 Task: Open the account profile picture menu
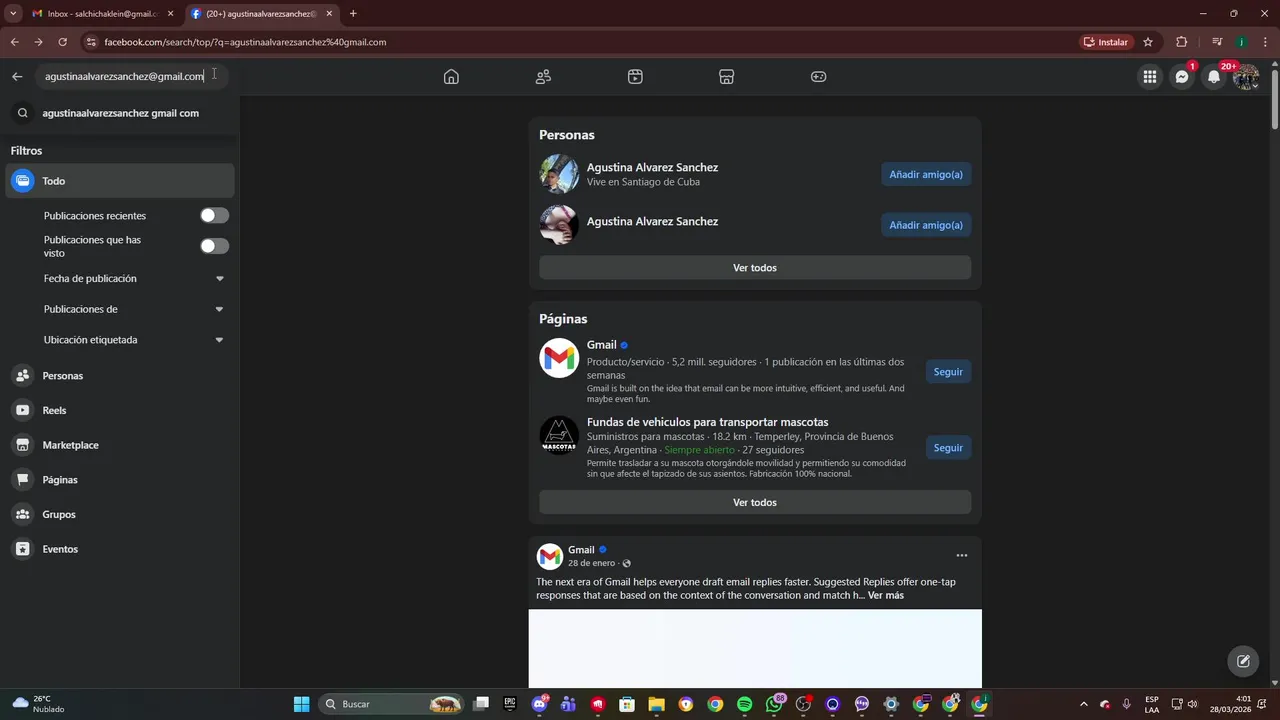click(x=1245, y=77)
